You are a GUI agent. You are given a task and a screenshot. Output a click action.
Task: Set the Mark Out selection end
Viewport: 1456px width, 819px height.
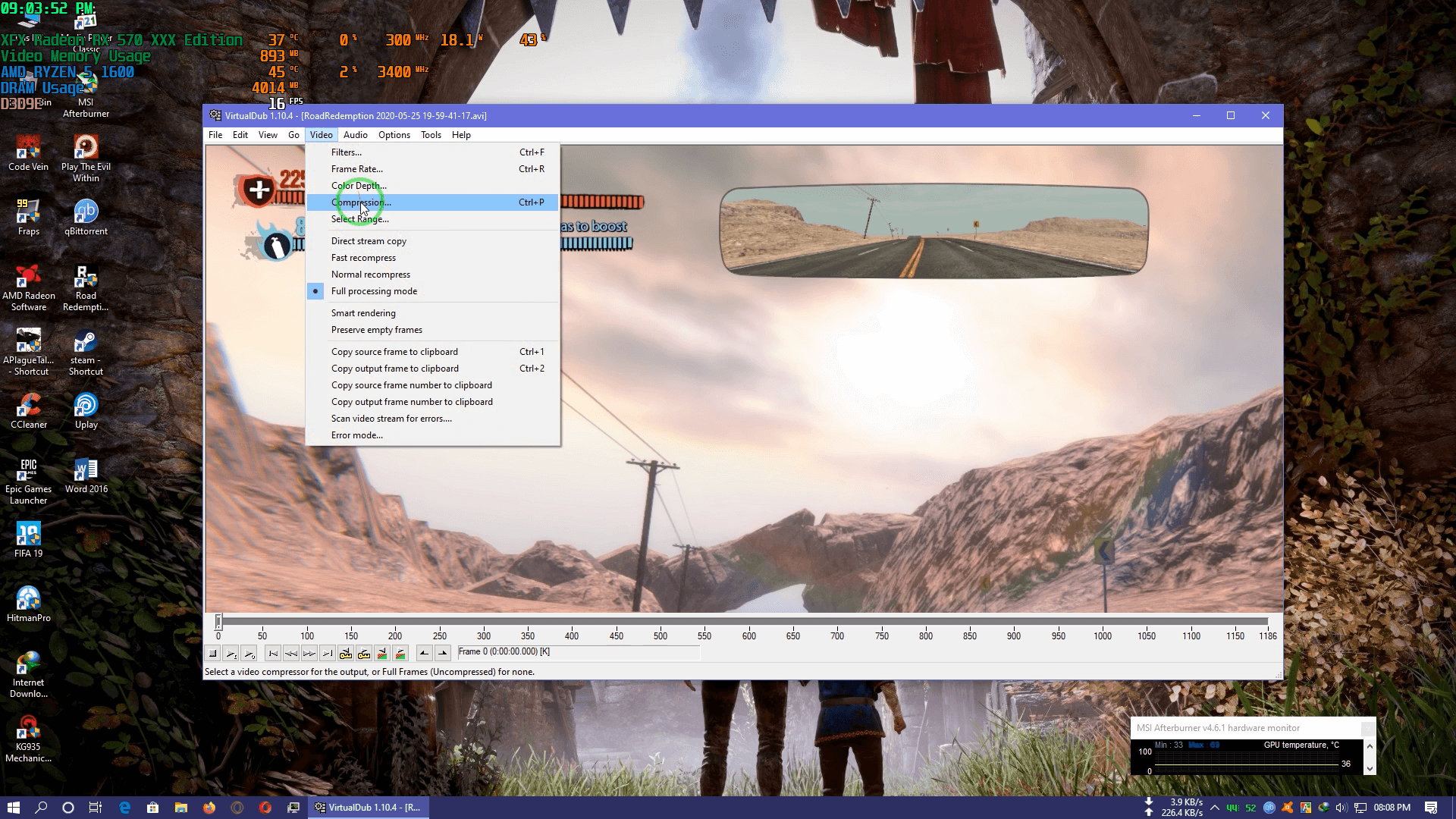click(443, 653)
